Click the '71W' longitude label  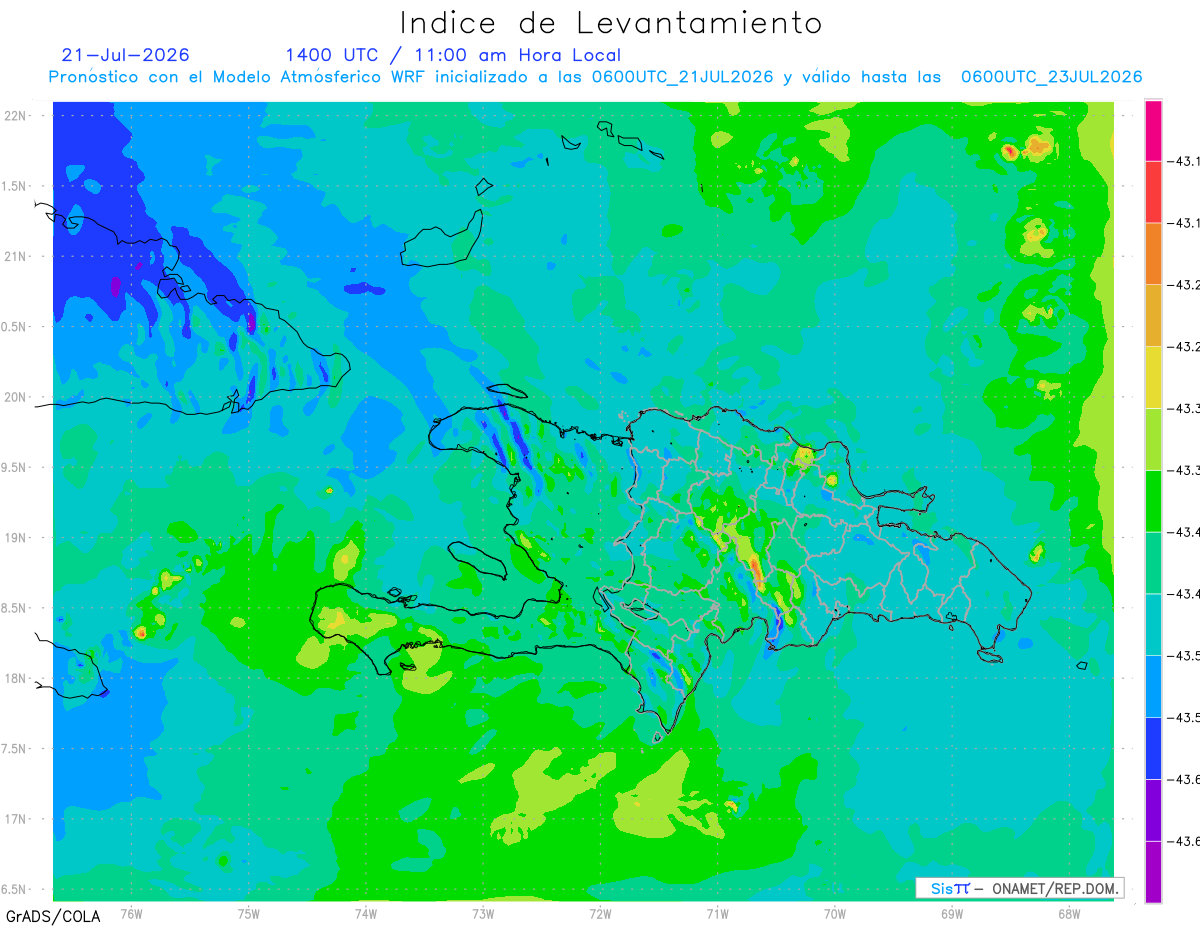click(717, 913)
